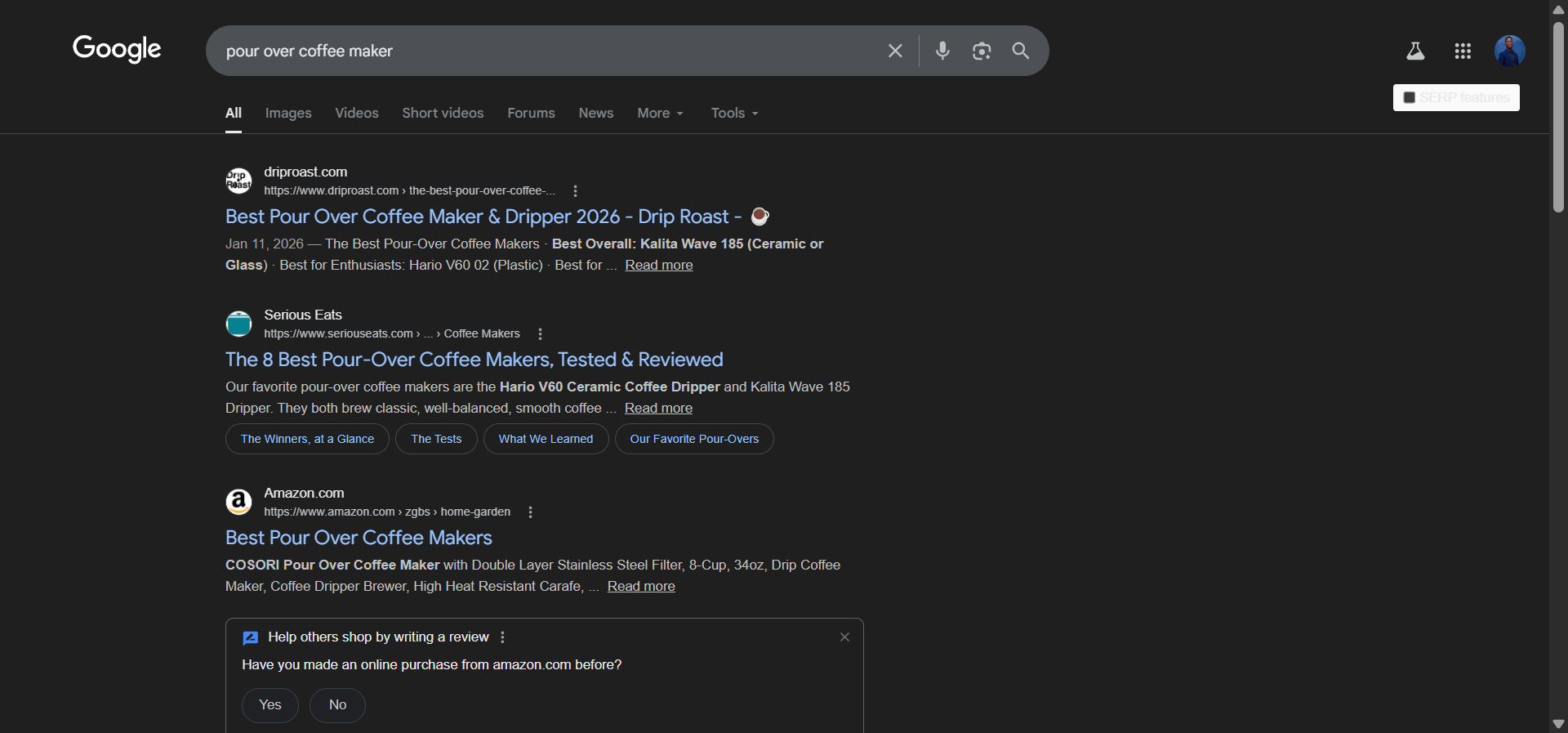Open the Amazon.com result's three-dot menu
The height and width of the screenshot is (733, 1568).
point(531,512)
